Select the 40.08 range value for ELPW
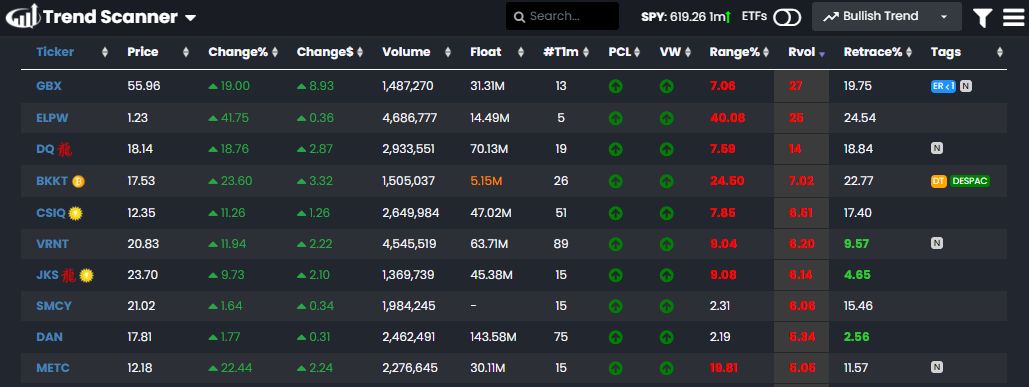The width and height of the screenshot is (1029, 387). tap(727, 118)
